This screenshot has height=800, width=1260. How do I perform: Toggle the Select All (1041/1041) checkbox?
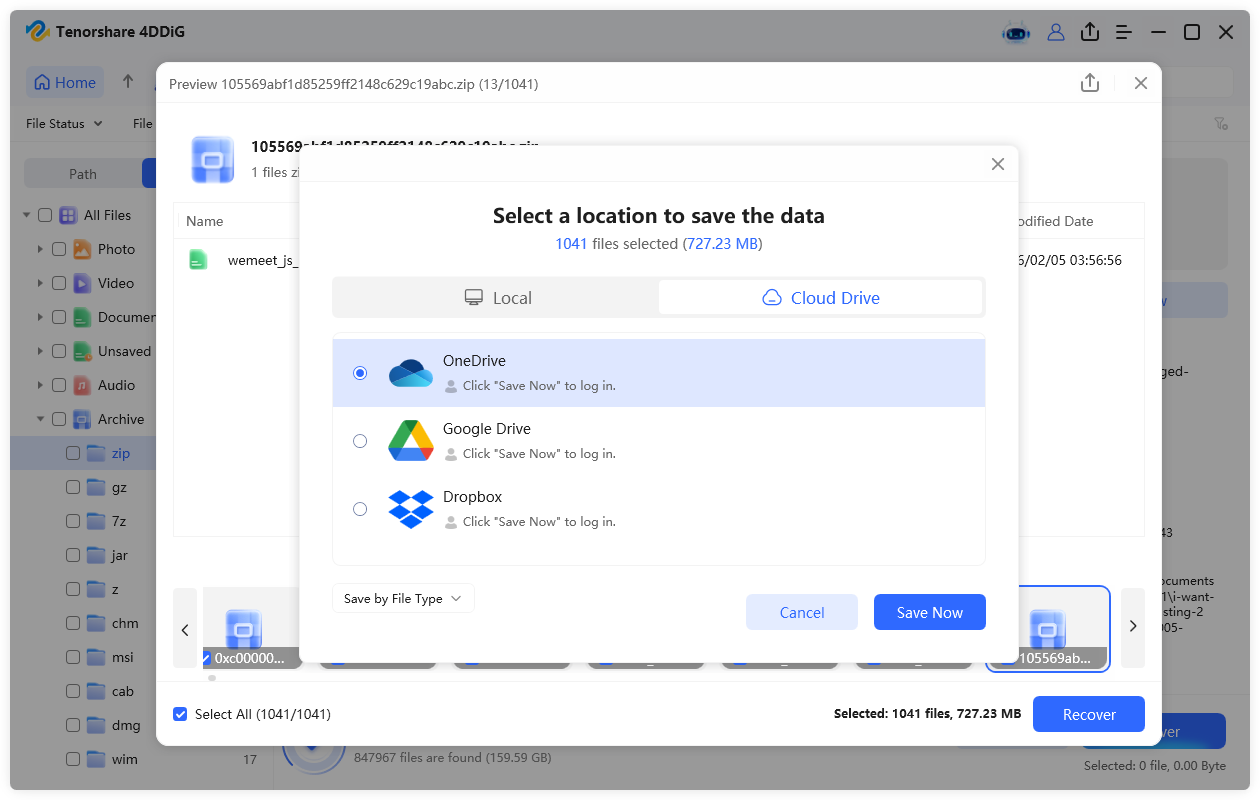pos(180,714)
